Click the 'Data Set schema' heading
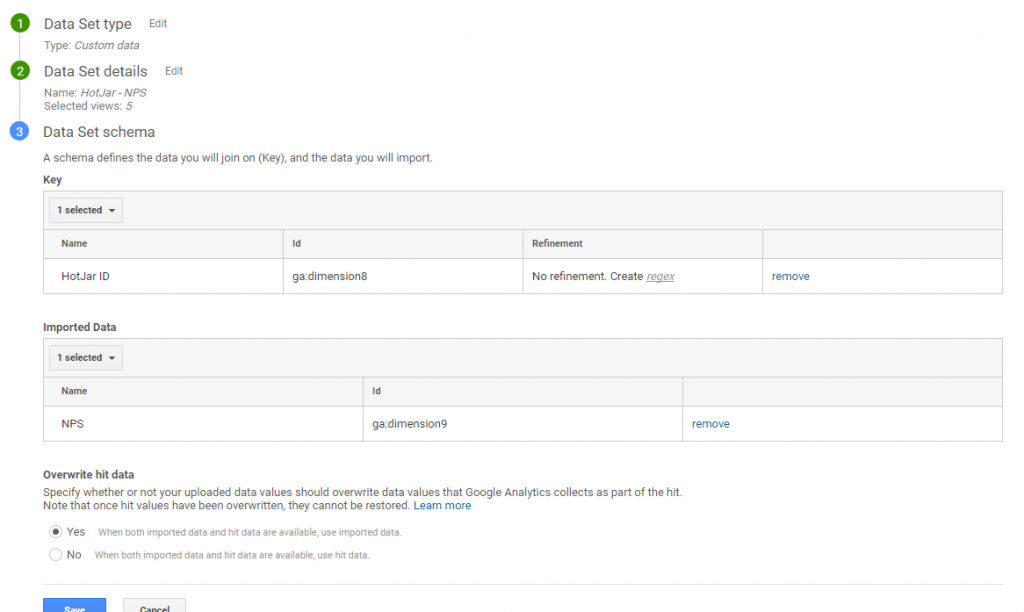 [x=99, y=132]
